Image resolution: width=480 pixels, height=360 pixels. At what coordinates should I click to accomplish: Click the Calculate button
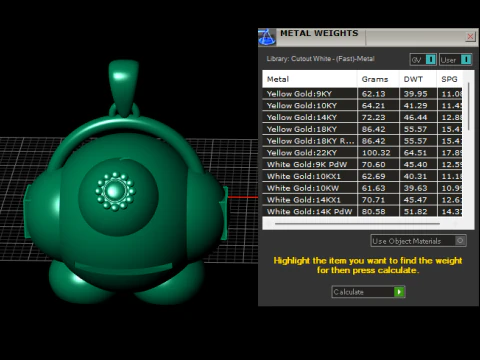[x=368, y=292]
